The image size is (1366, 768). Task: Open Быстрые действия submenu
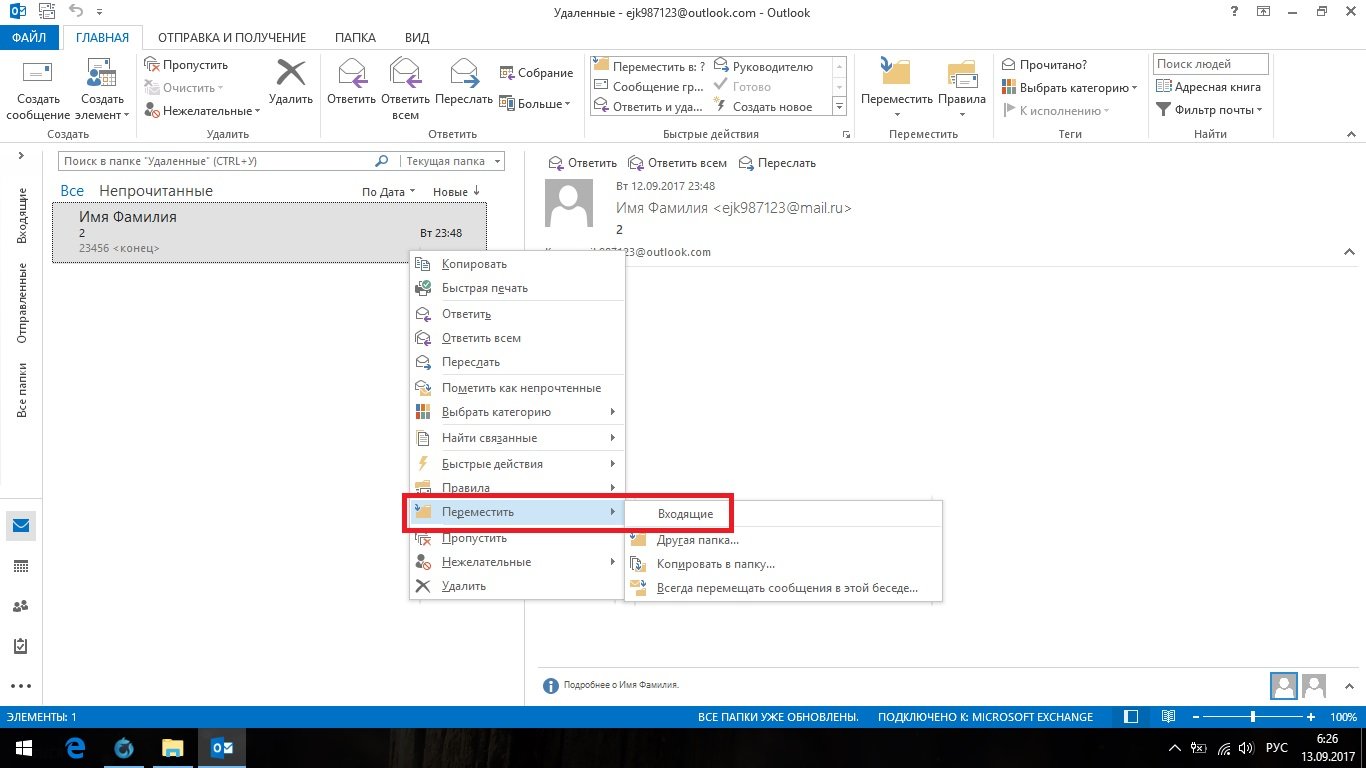[x=517, y=464]
